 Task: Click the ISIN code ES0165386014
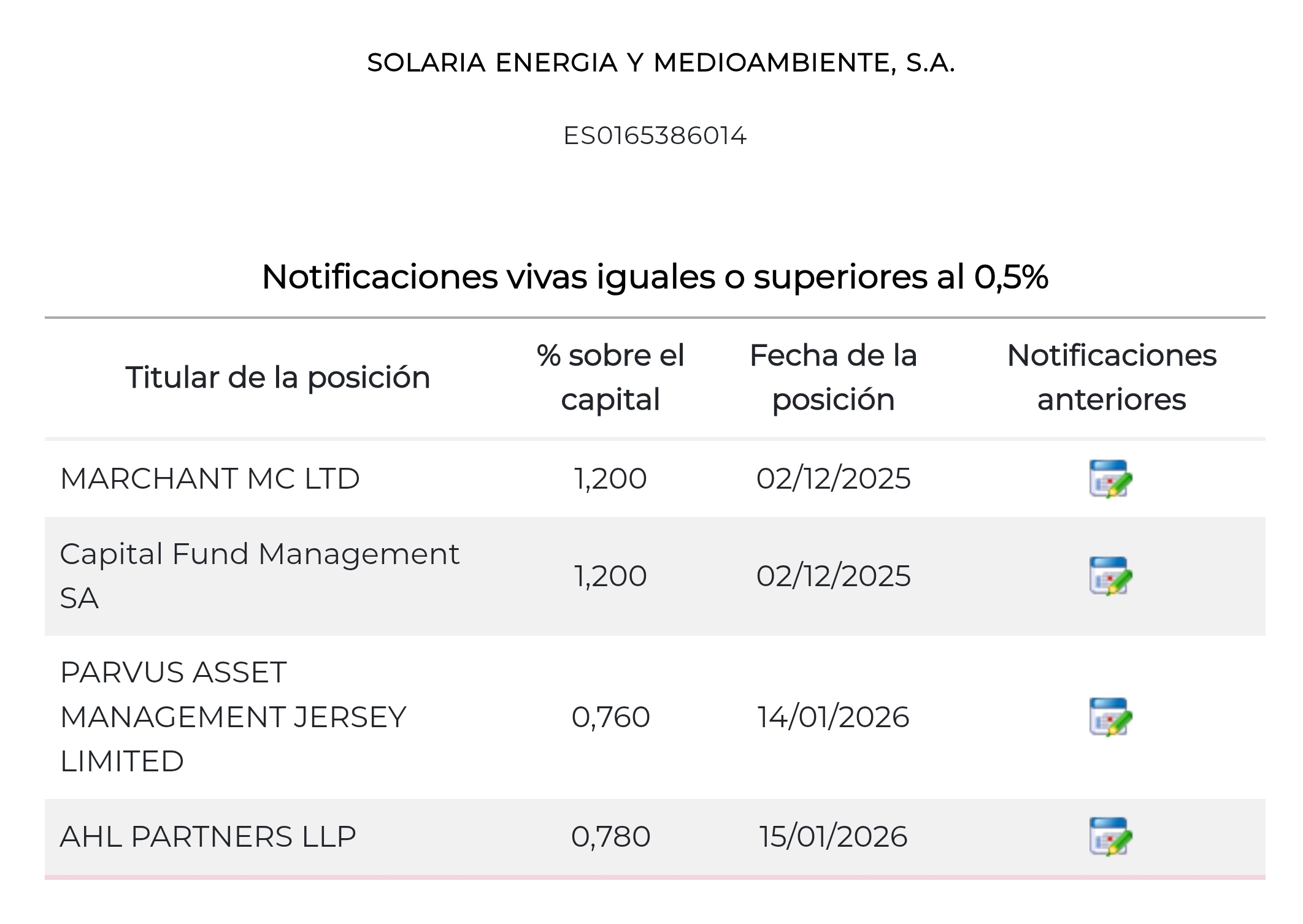point(655,136)
